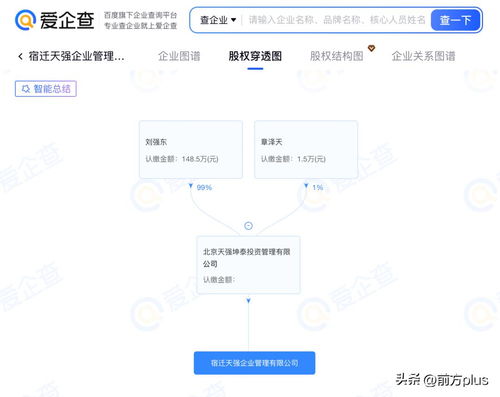Screen dimensions: 500x397
Task: Click the 1% shareholding label
Action: (x=318, y=187)
